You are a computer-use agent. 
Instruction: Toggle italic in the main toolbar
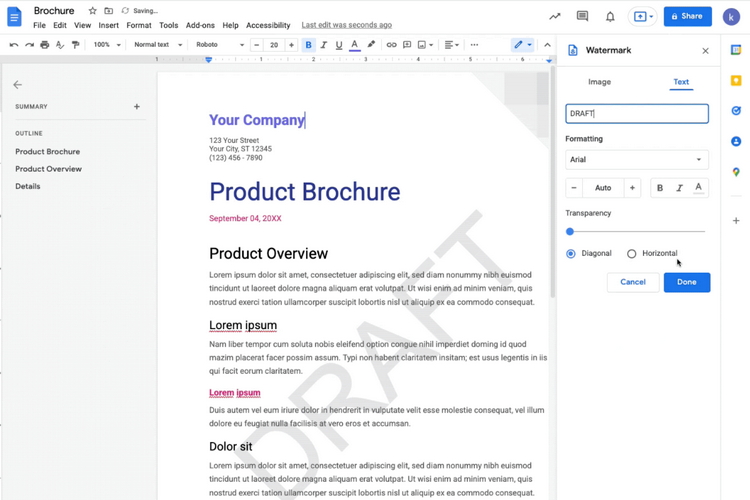[x=324, y=44]
